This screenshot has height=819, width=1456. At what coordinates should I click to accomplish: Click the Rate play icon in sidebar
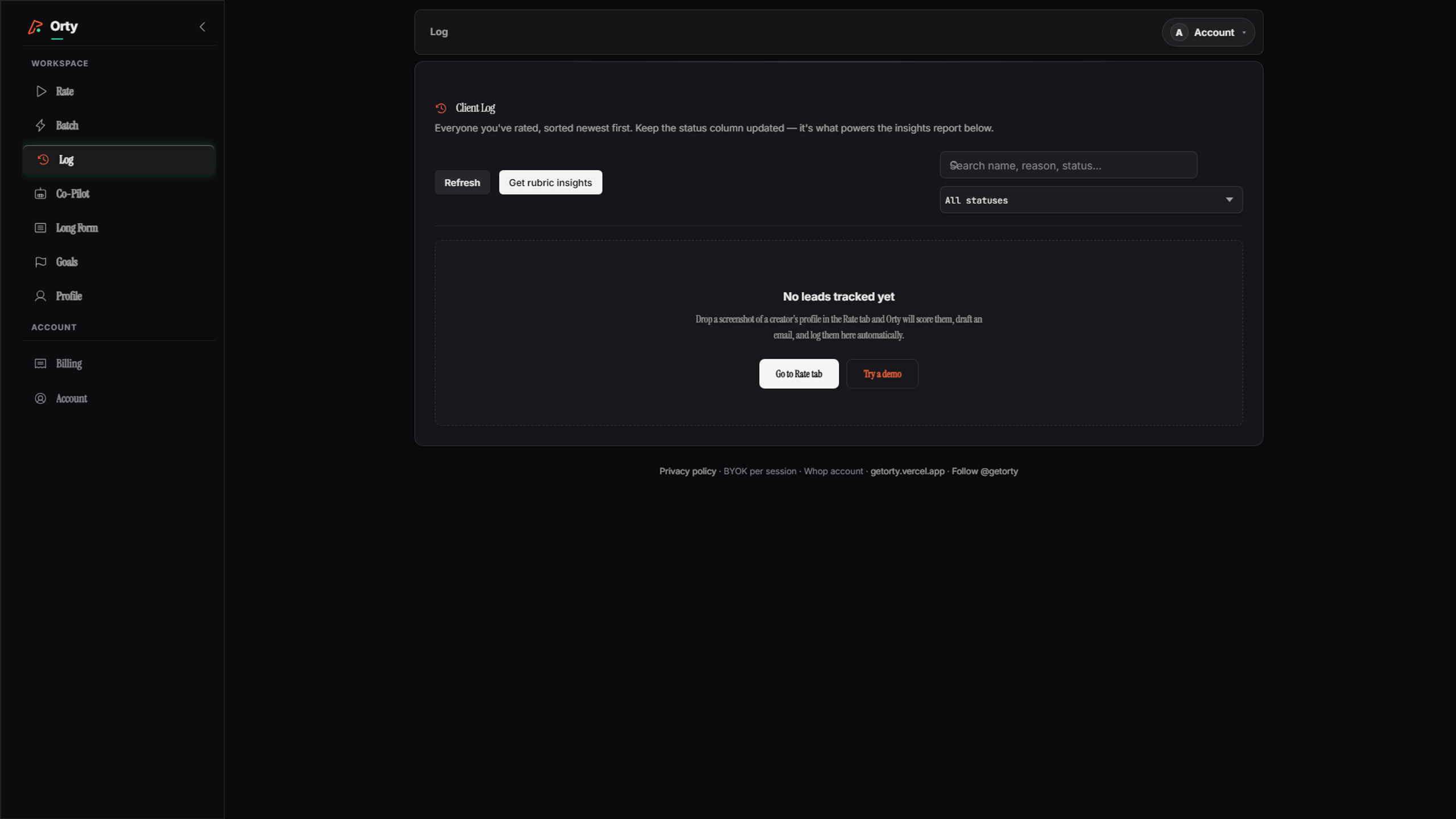(x=41, y=92)
